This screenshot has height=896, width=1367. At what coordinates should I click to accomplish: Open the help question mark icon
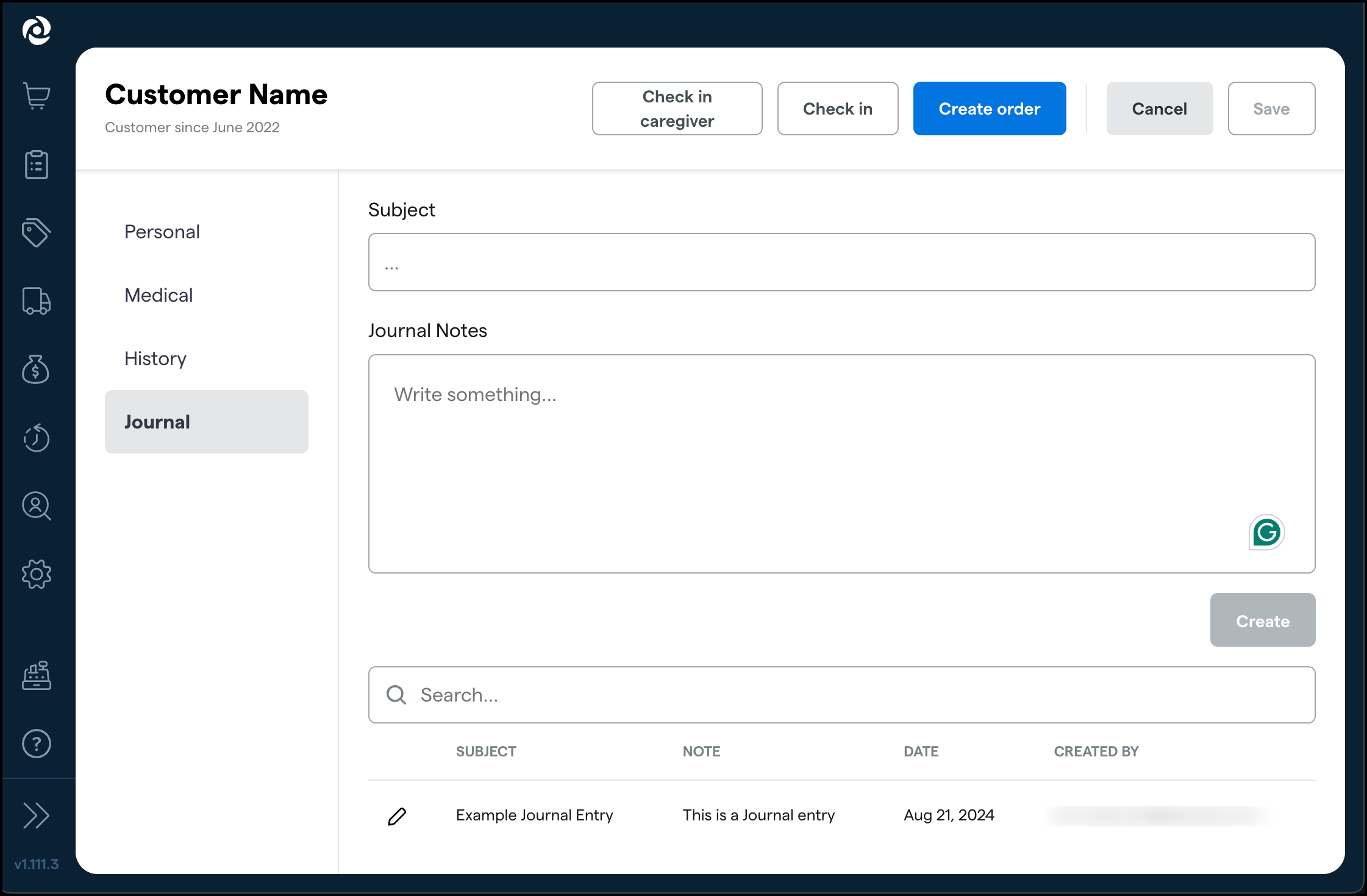(36, 744)
